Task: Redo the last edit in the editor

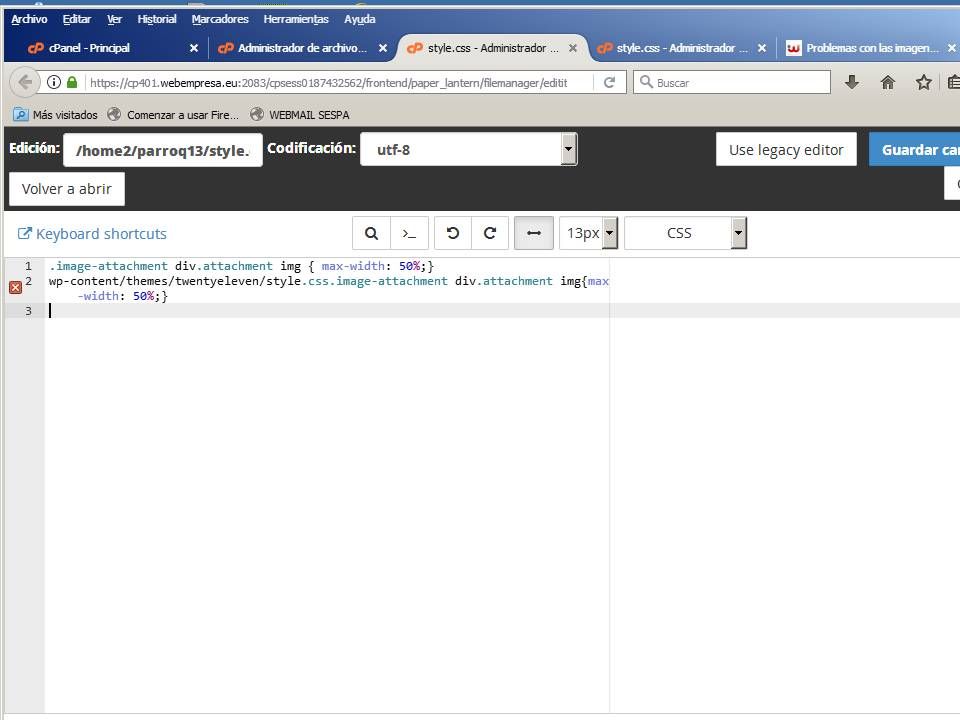Action: pyautogui.click(x=490, y=233)
